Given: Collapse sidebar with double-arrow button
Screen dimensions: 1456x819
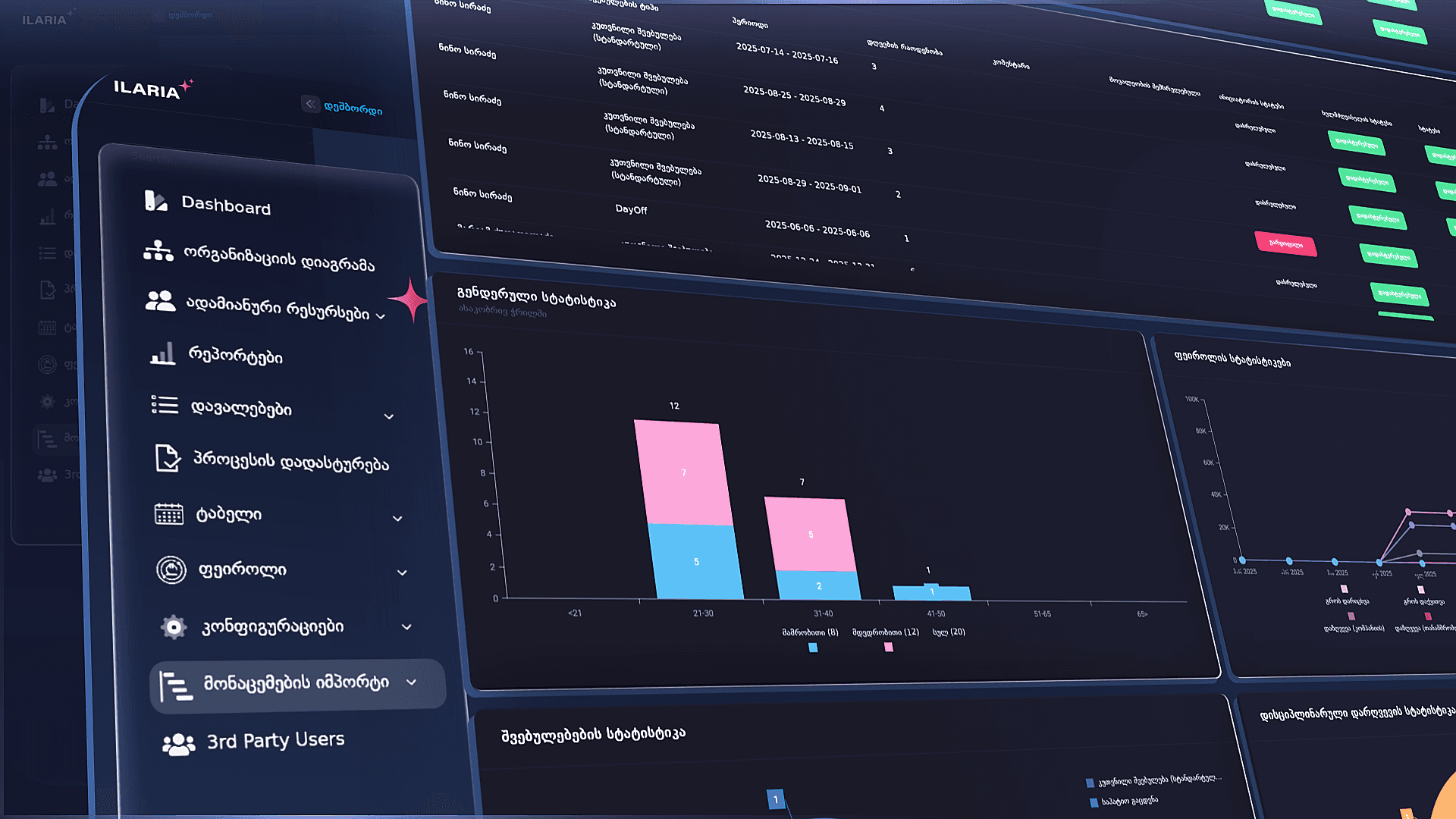Looking at the screenshot, I should click(x=309, y=104).
